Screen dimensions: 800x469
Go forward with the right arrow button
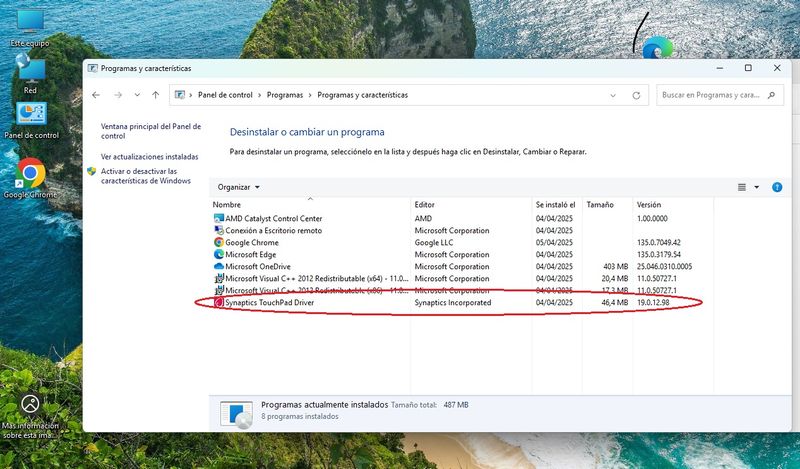coord(118,95)
